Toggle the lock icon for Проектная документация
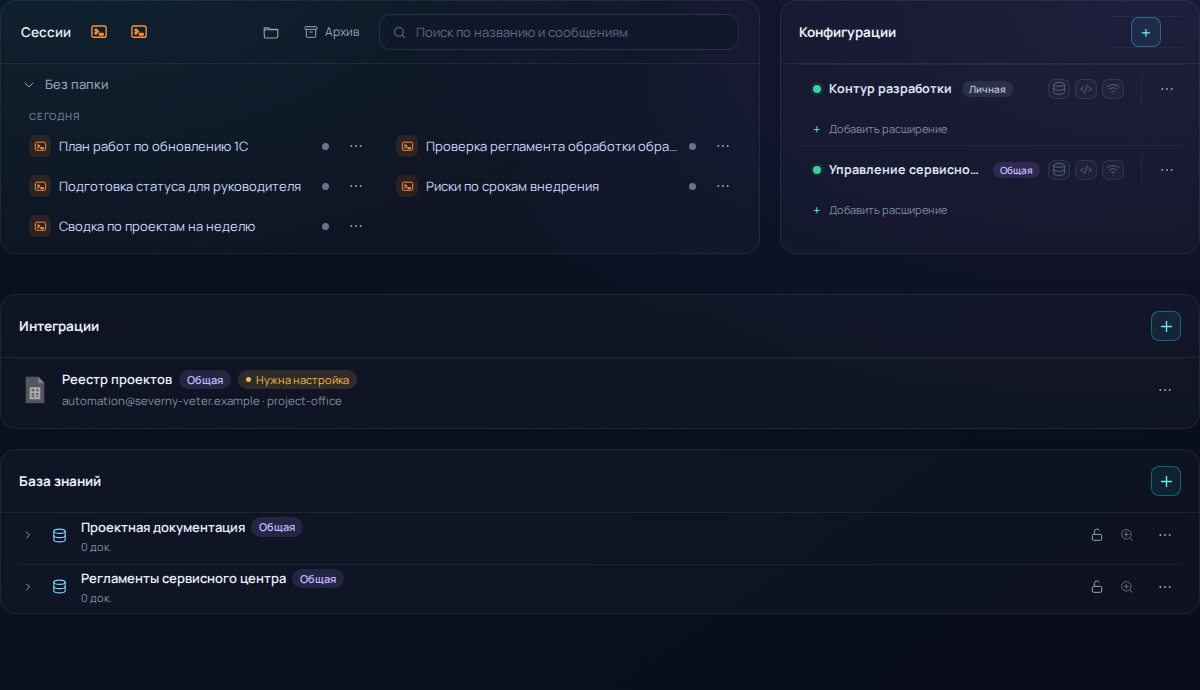The width and height of the screenshot is (1200, 690). tap(1097, 535)
